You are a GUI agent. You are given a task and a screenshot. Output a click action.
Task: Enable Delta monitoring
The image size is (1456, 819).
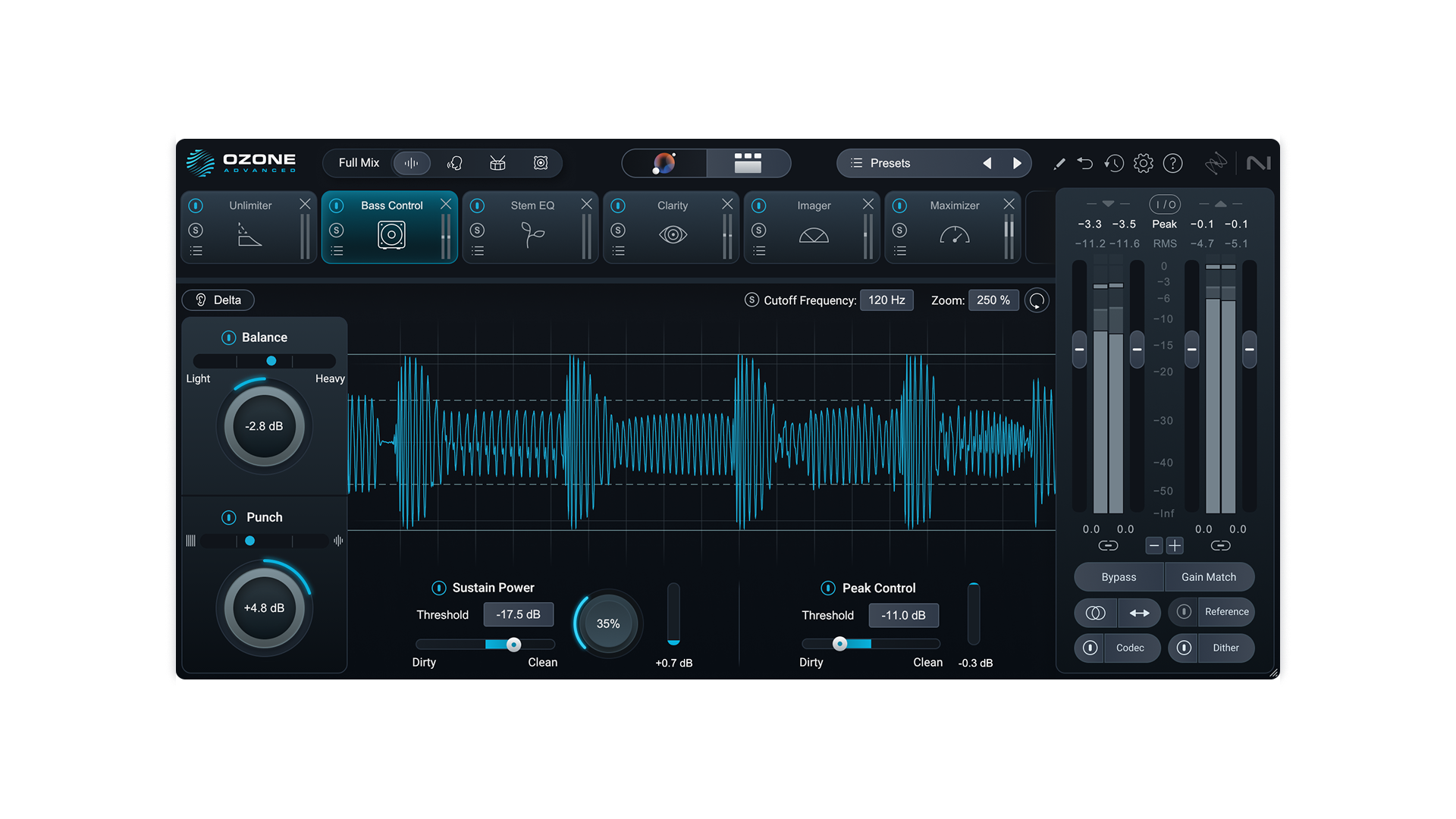(218, 300)
